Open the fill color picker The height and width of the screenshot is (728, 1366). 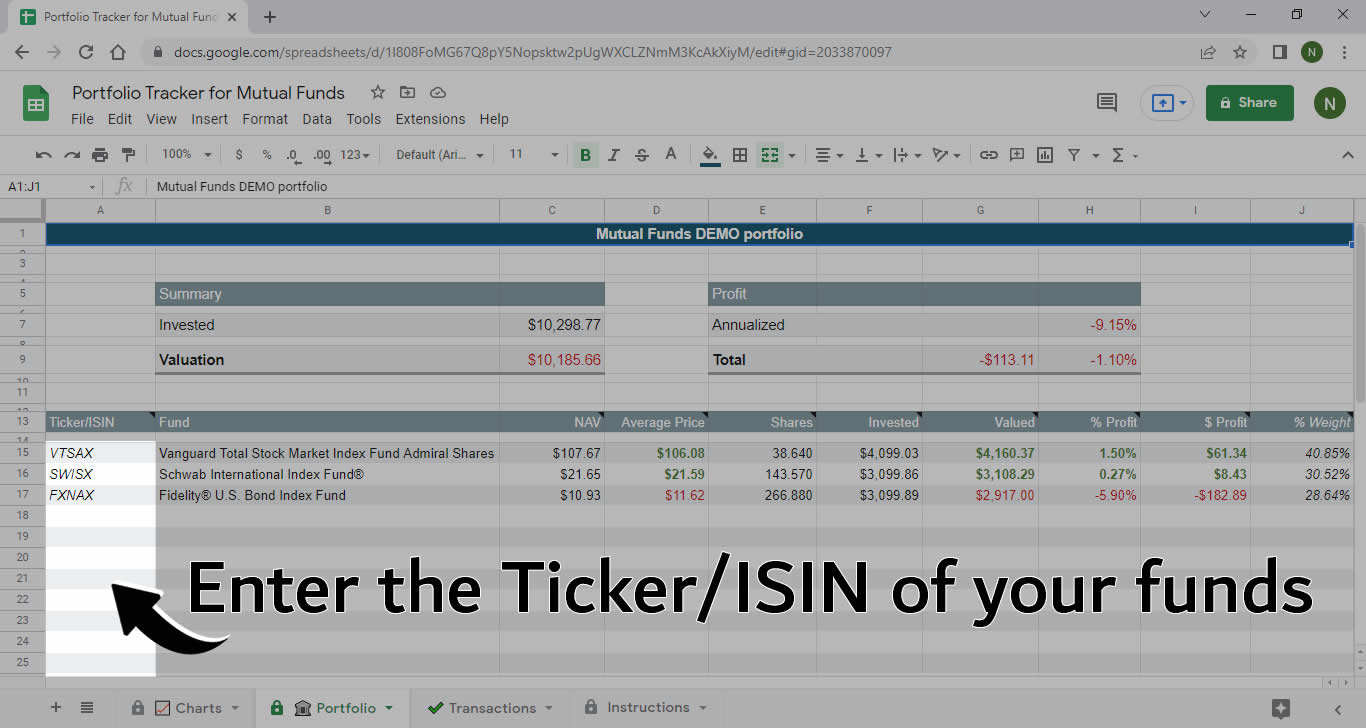pos(708,155)
